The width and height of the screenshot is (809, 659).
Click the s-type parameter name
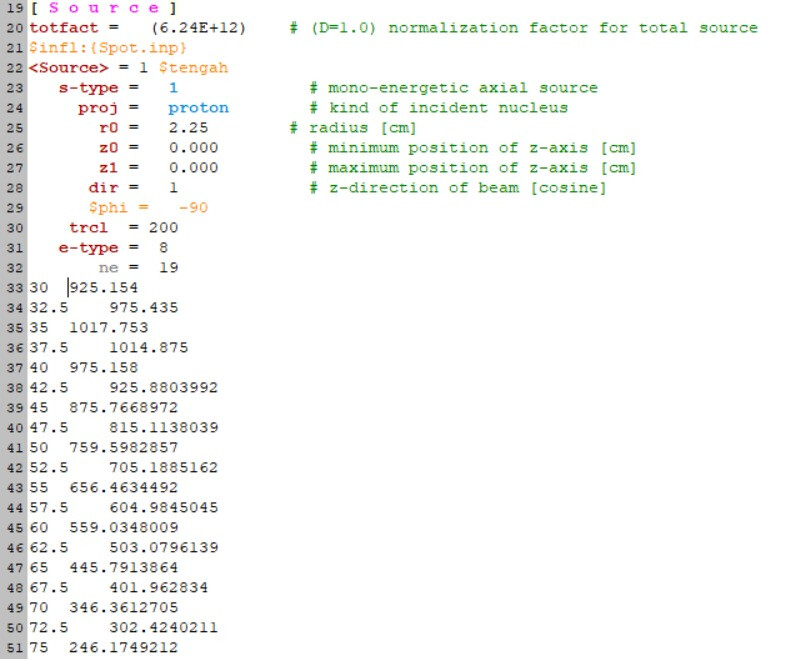coord(88,88)
